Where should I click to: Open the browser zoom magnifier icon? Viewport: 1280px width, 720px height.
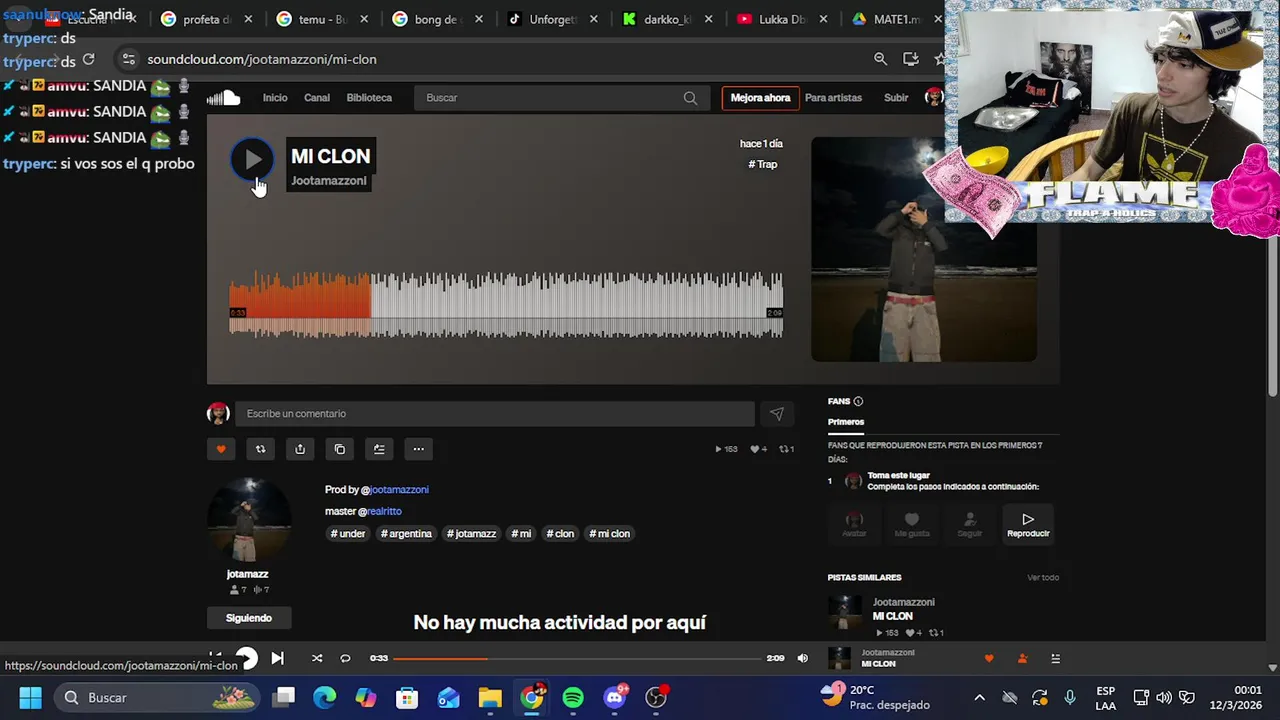pos(880,59)
